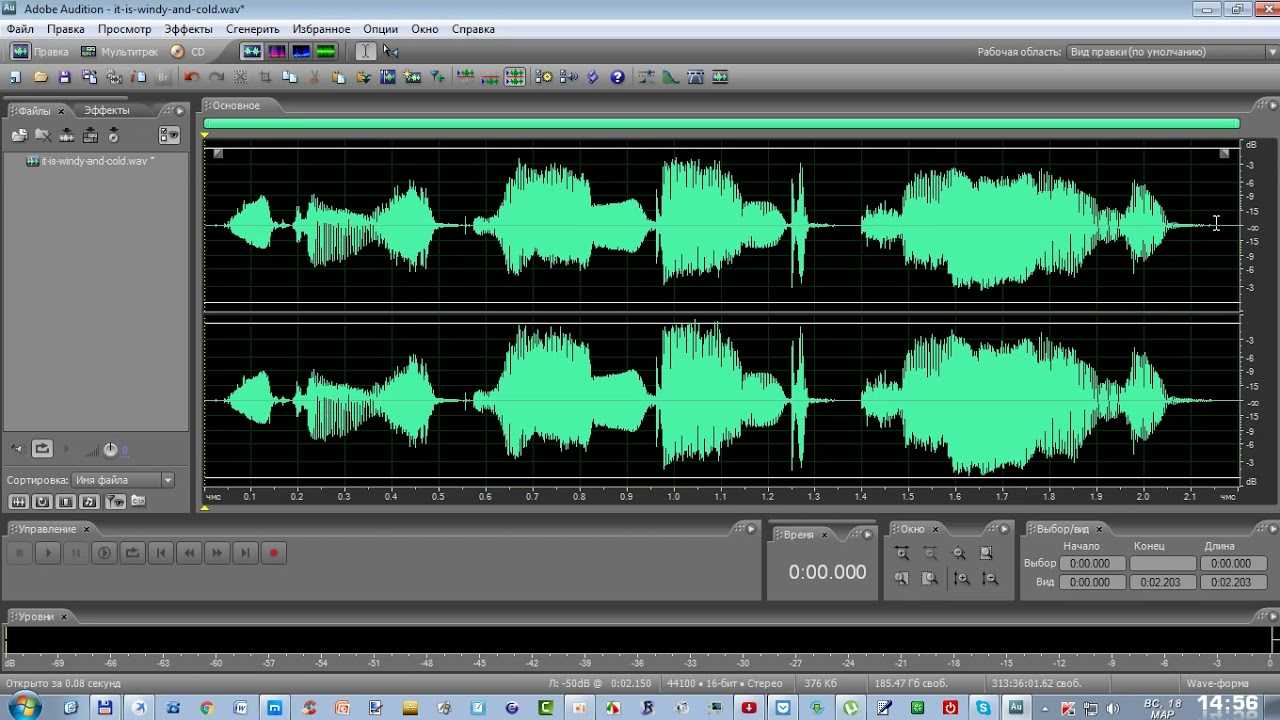This screenshot has width=1280, height=720.
Task: Click the open file folder icon
Action: click(x=41, y=77)
